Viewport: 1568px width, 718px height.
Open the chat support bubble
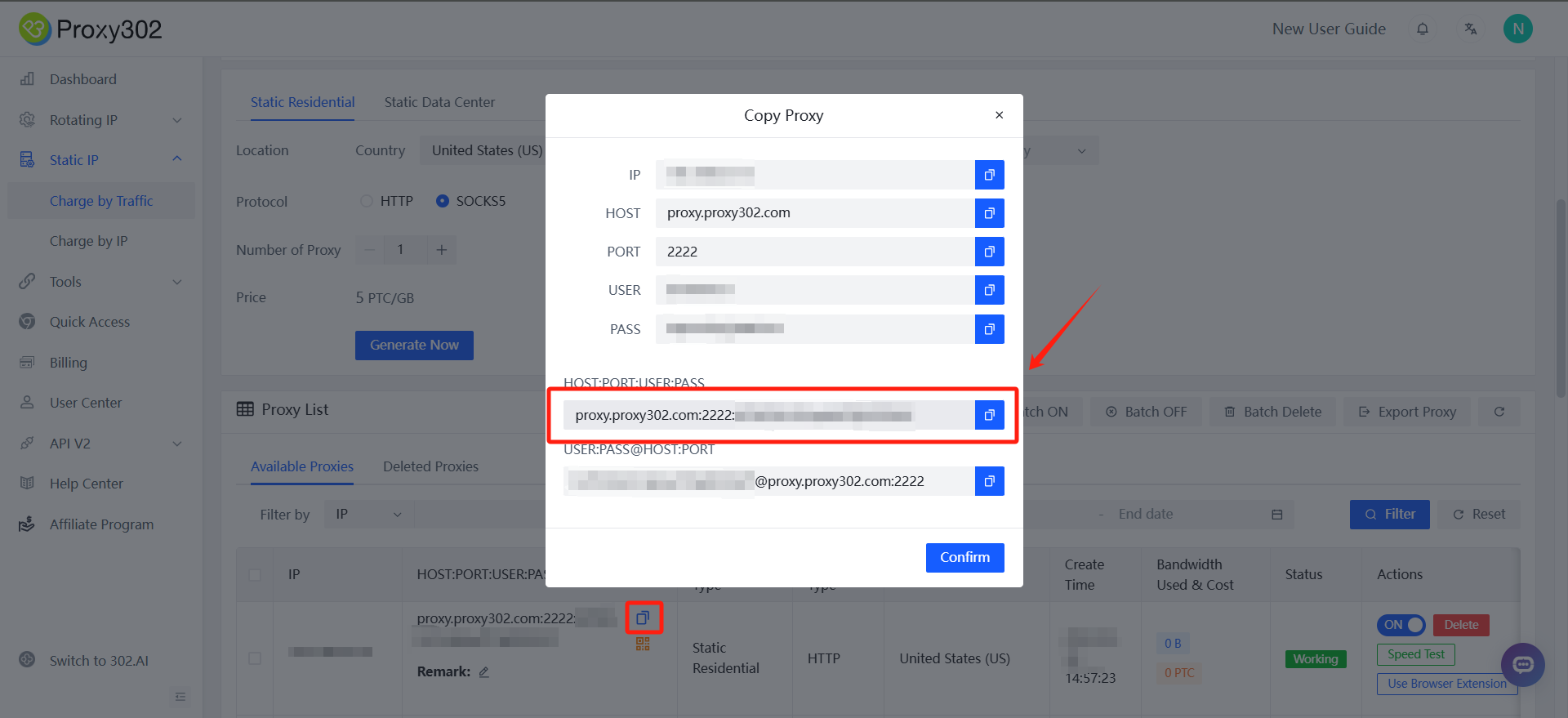tap(1523, 664)
